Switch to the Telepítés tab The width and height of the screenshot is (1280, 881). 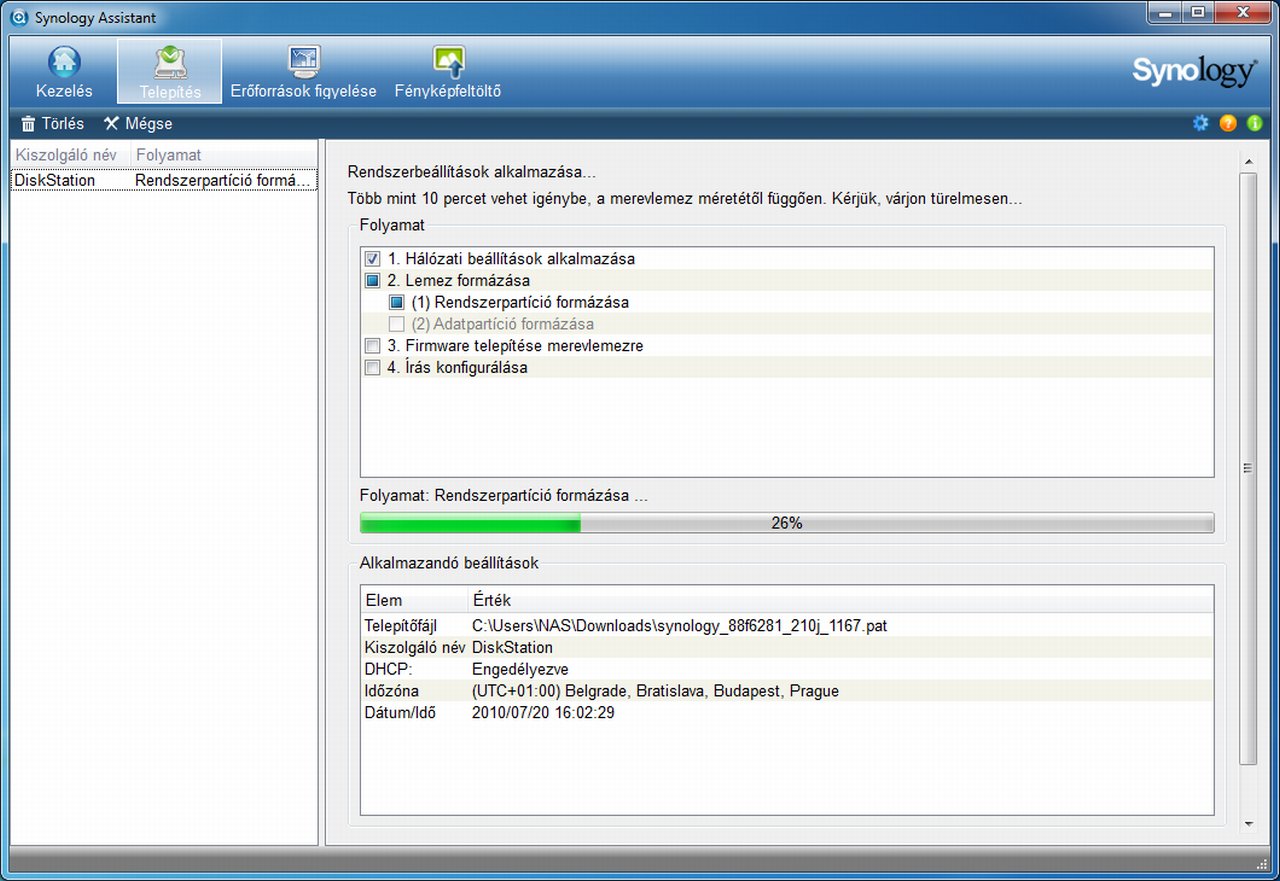point(170,72)
